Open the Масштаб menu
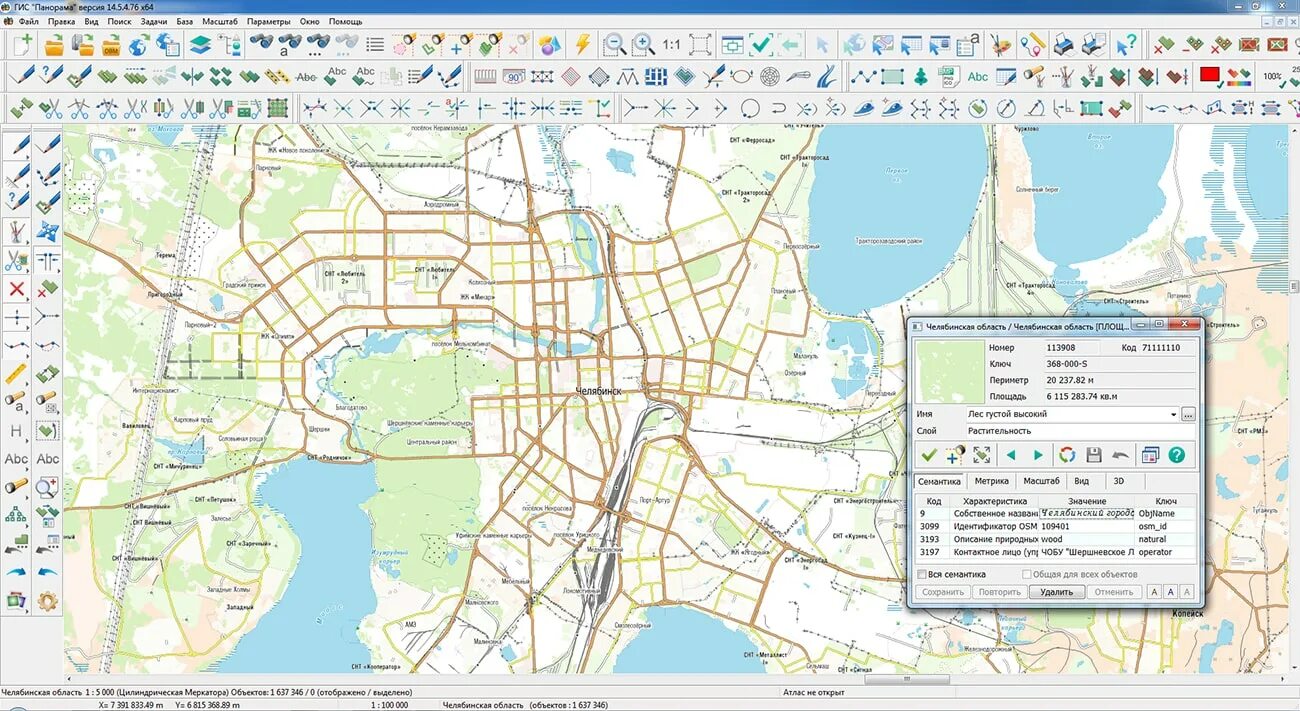This screenshot has width=1300, height=711. (x=219, y=21)
